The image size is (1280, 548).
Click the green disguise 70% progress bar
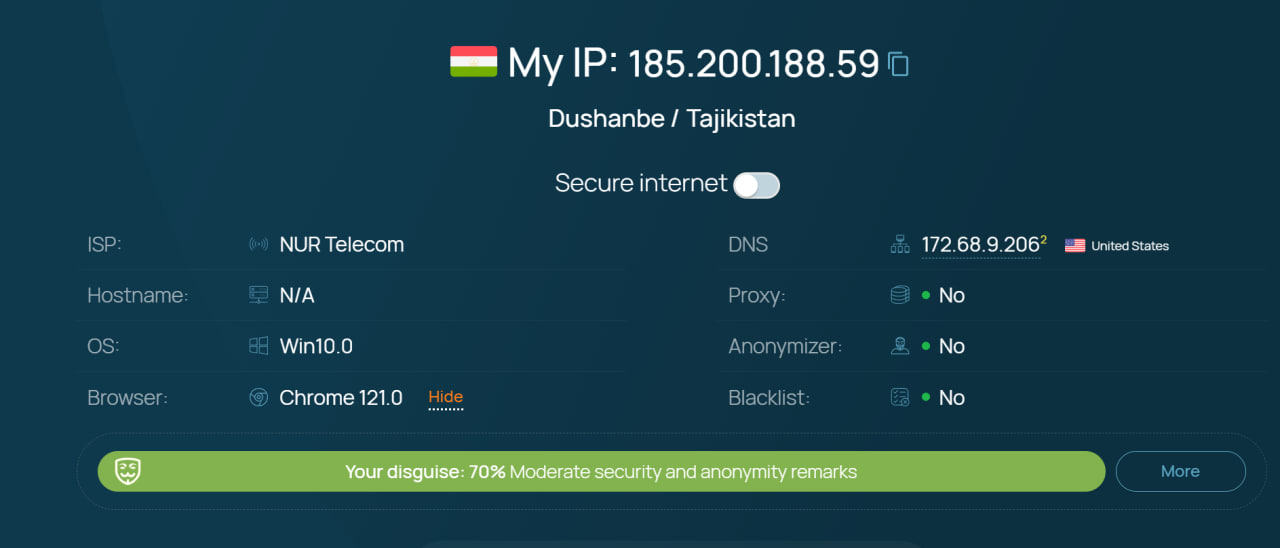(600, 471)
